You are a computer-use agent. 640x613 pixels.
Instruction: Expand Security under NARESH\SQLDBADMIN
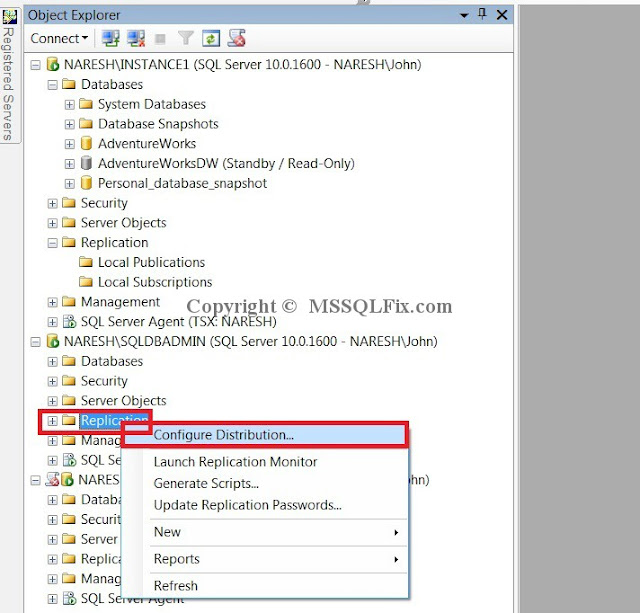coord(52,381)
